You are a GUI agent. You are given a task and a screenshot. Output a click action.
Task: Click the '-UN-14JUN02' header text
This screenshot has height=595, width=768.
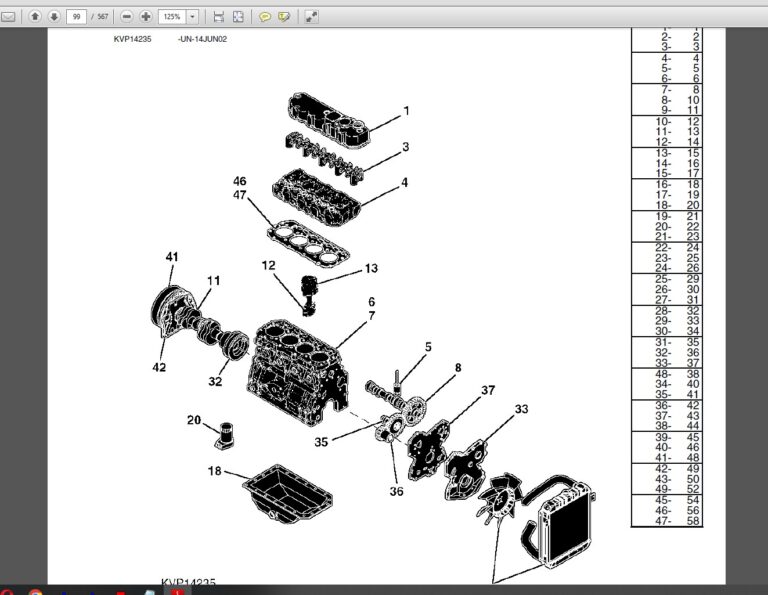coord(202,39)
